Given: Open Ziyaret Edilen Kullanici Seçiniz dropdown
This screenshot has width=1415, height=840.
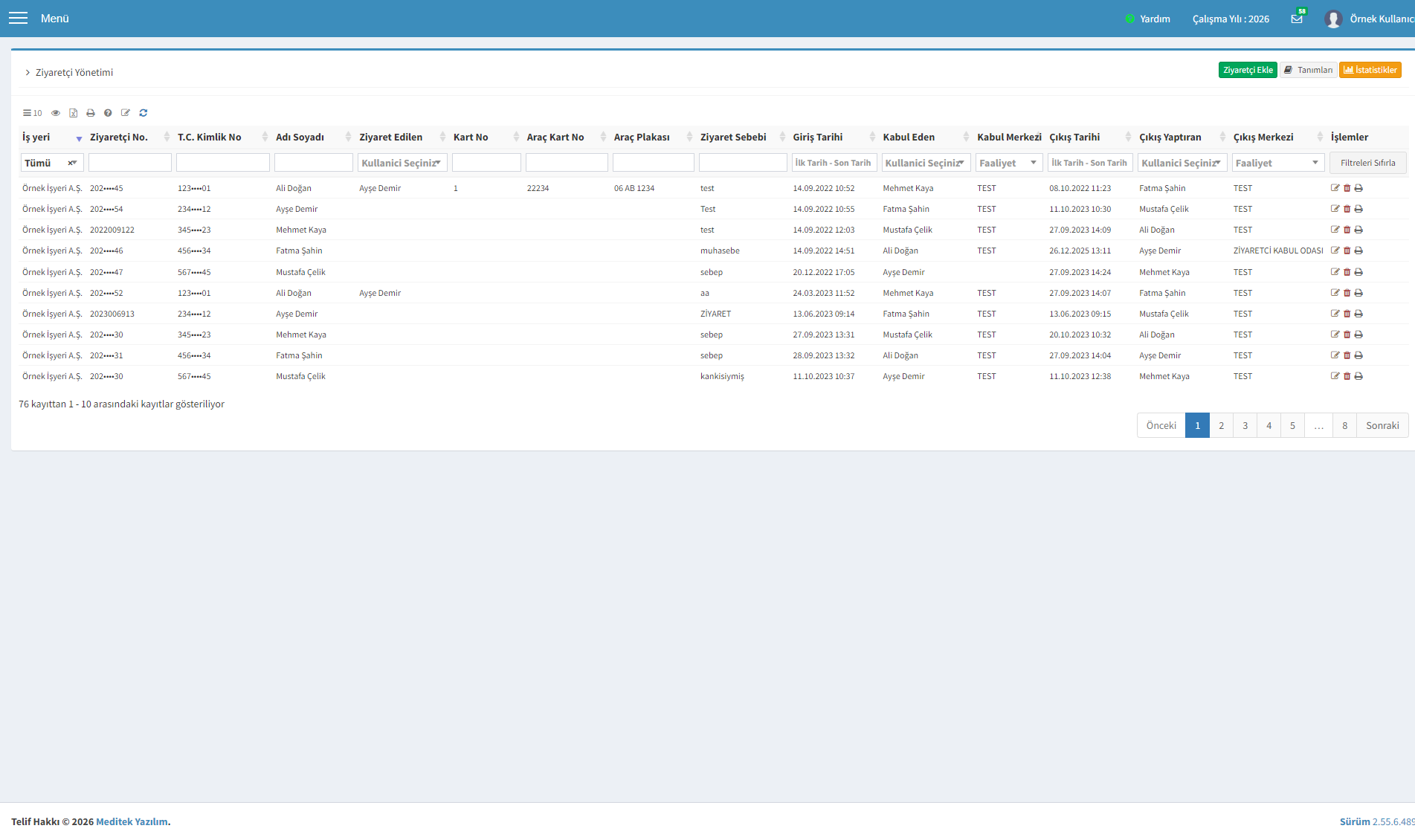Looking at the screenshot, I should click(x=402, y=163).
